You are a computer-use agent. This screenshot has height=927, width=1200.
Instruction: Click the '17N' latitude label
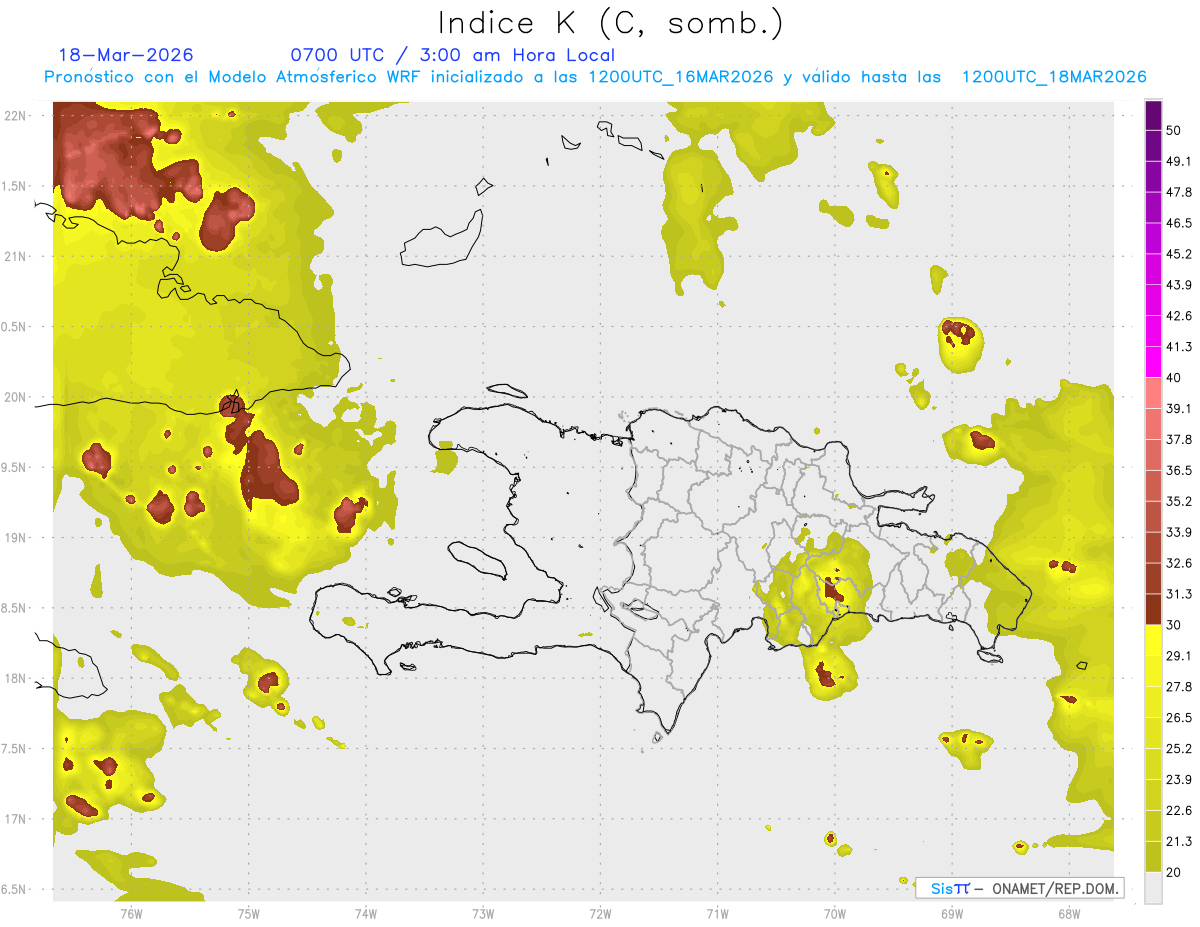pyautogui.click(x=15, y=820)
